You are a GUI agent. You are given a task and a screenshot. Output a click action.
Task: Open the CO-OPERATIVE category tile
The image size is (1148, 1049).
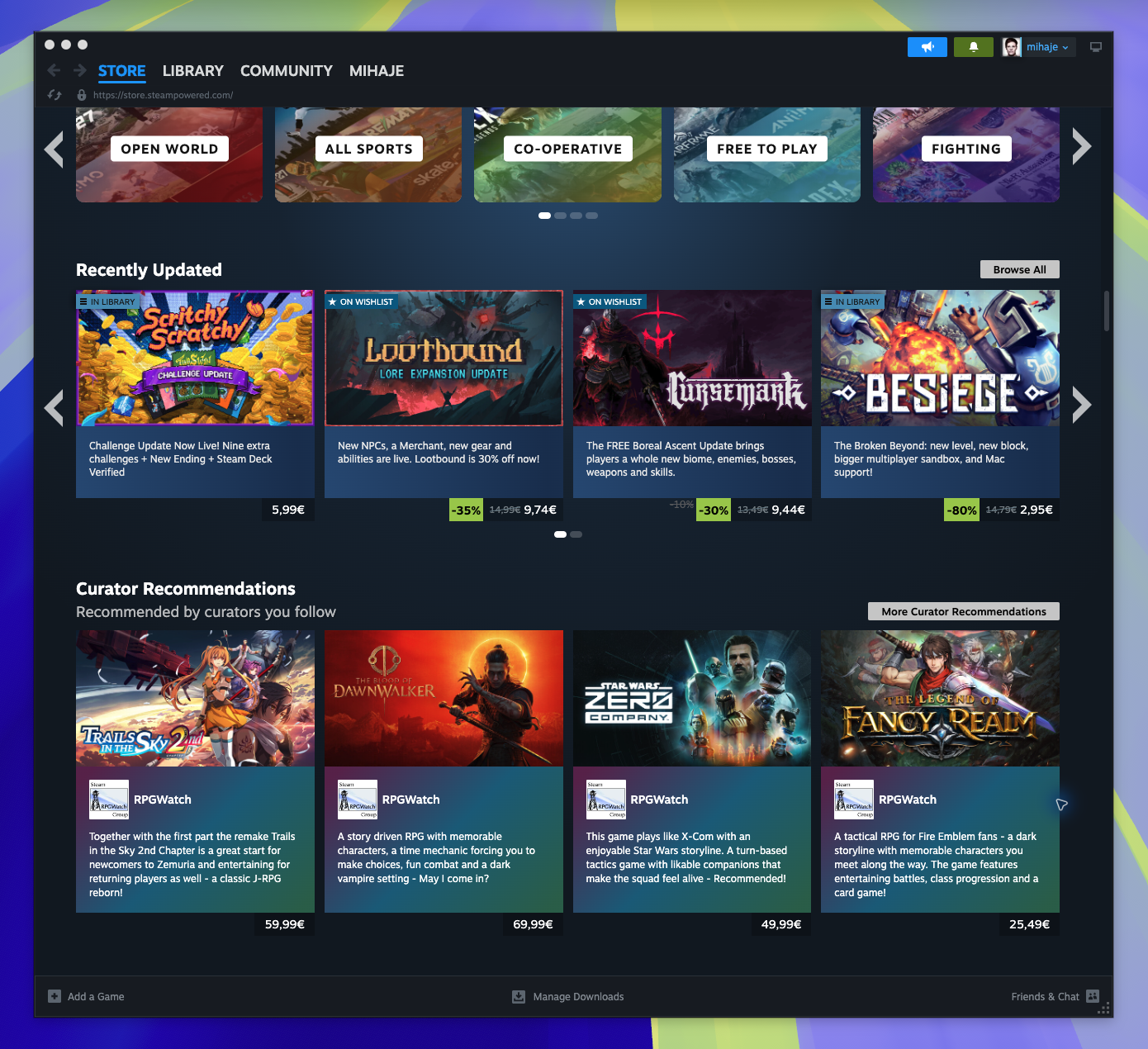[x=567, y=154]
